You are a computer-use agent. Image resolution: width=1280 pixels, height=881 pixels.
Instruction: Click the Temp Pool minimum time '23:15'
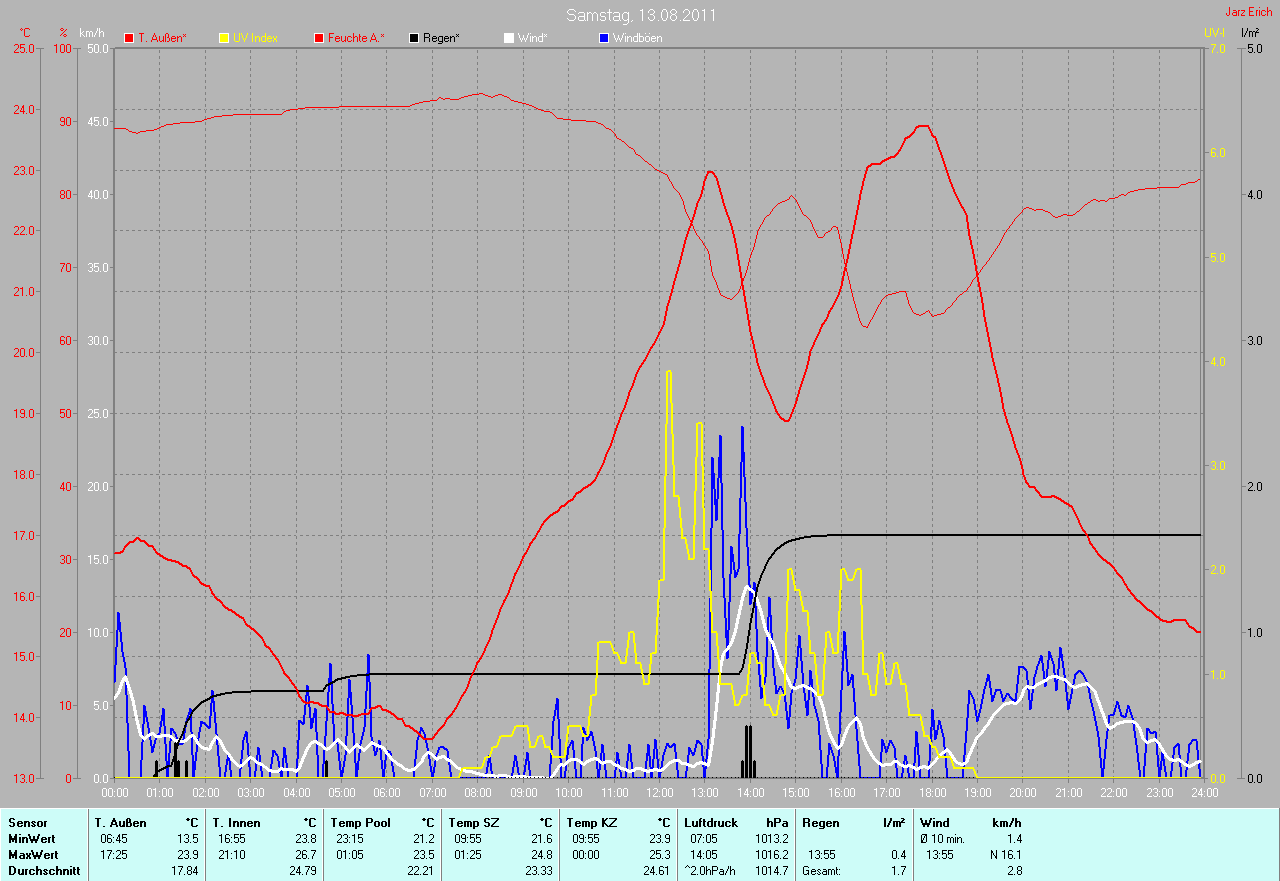(x=350, y=839)
